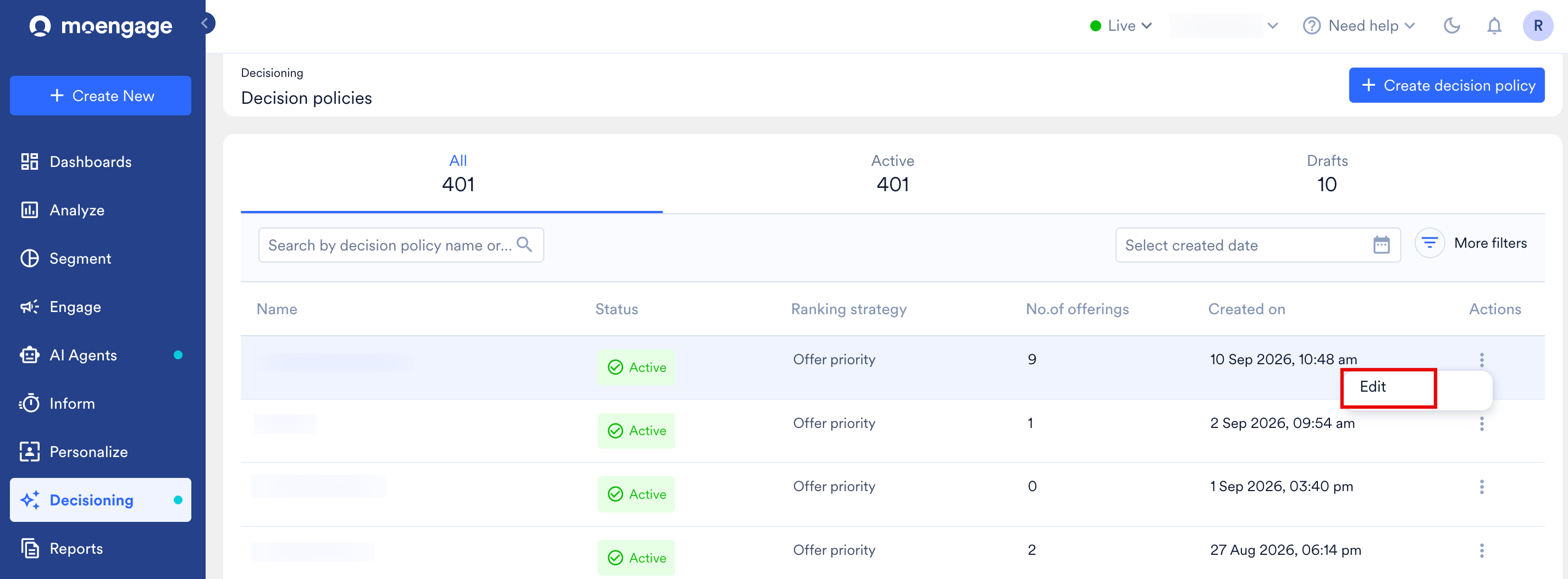Open actions menu for 2 Sep 2026 row
Image resolution: width=1568 pixels, height=579 pixels.
[x=1481, y=424]
